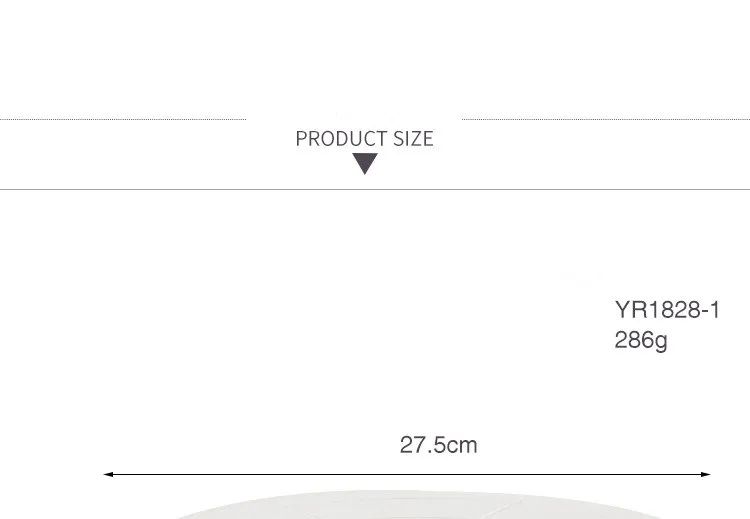
Task: Click the dotted line right of heading
Action: [605, 119]
